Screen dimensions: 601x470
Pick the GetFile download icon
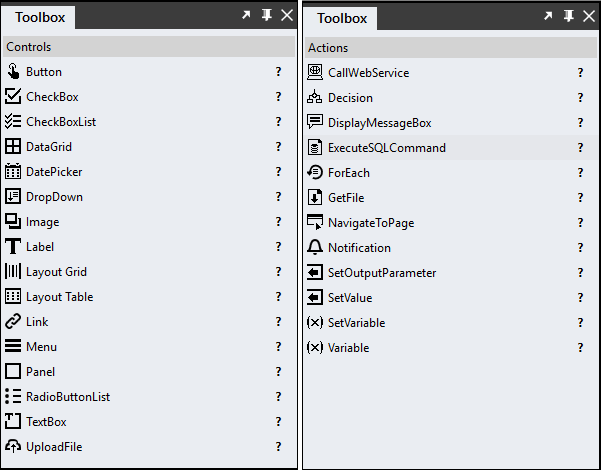pos(315,197)
